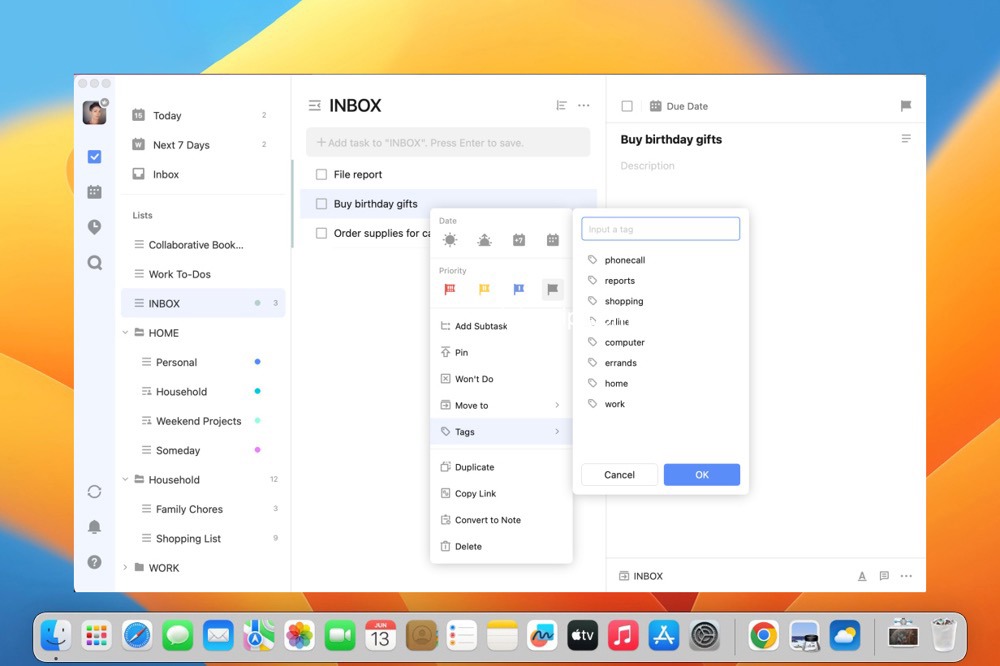Open Google Chrome in the Dock

pos(763,636)
